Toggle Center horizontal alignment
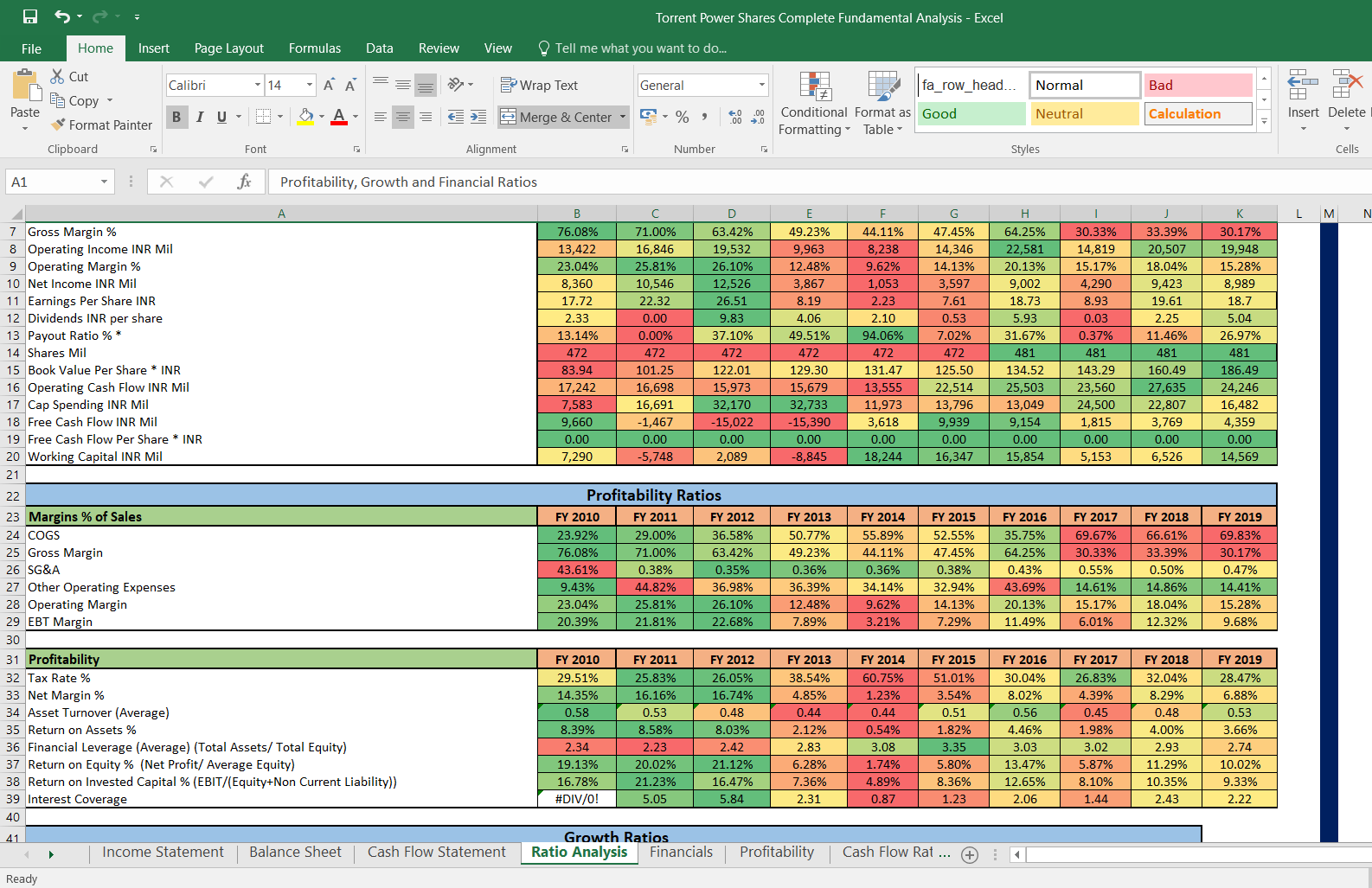The height and width of the screenshot is (888, 1372). pos(403,117)
